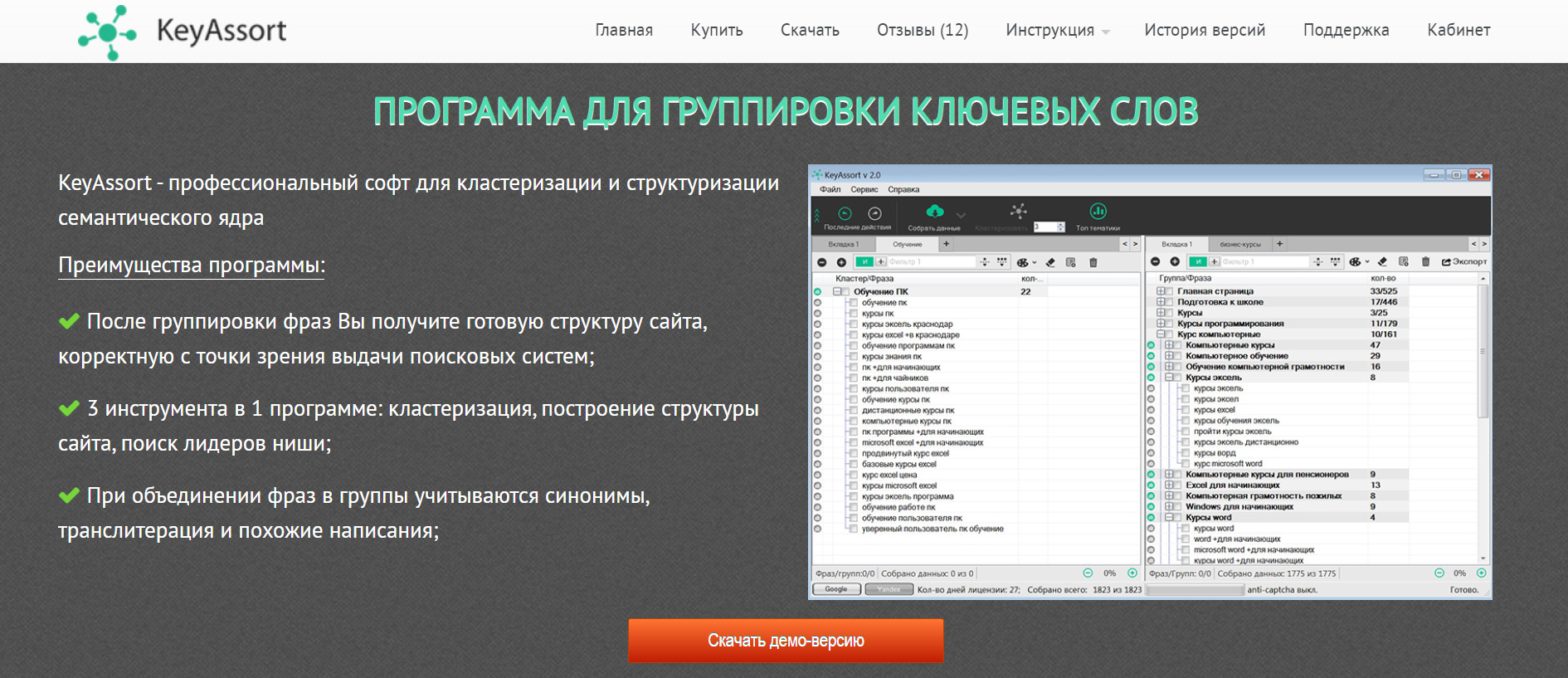Click the Google search engine button
This screenshot has height=678, width=1568.
(836, 589)
